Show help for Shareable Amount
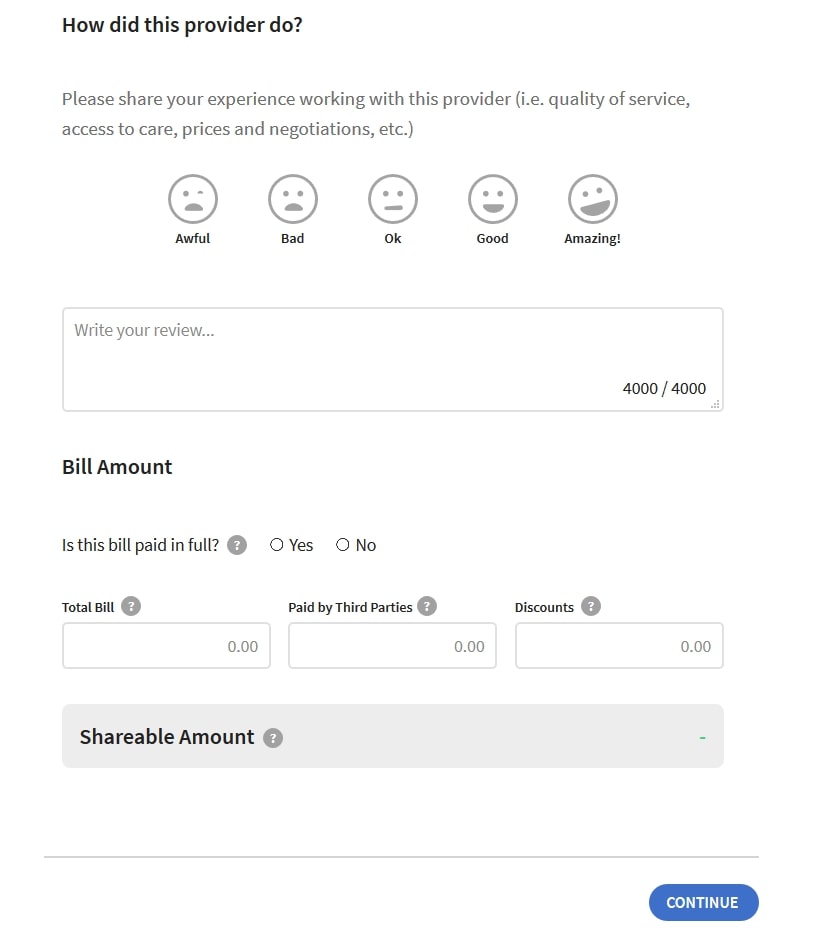This screenshot has width=828, height=948. pos(273,738)
